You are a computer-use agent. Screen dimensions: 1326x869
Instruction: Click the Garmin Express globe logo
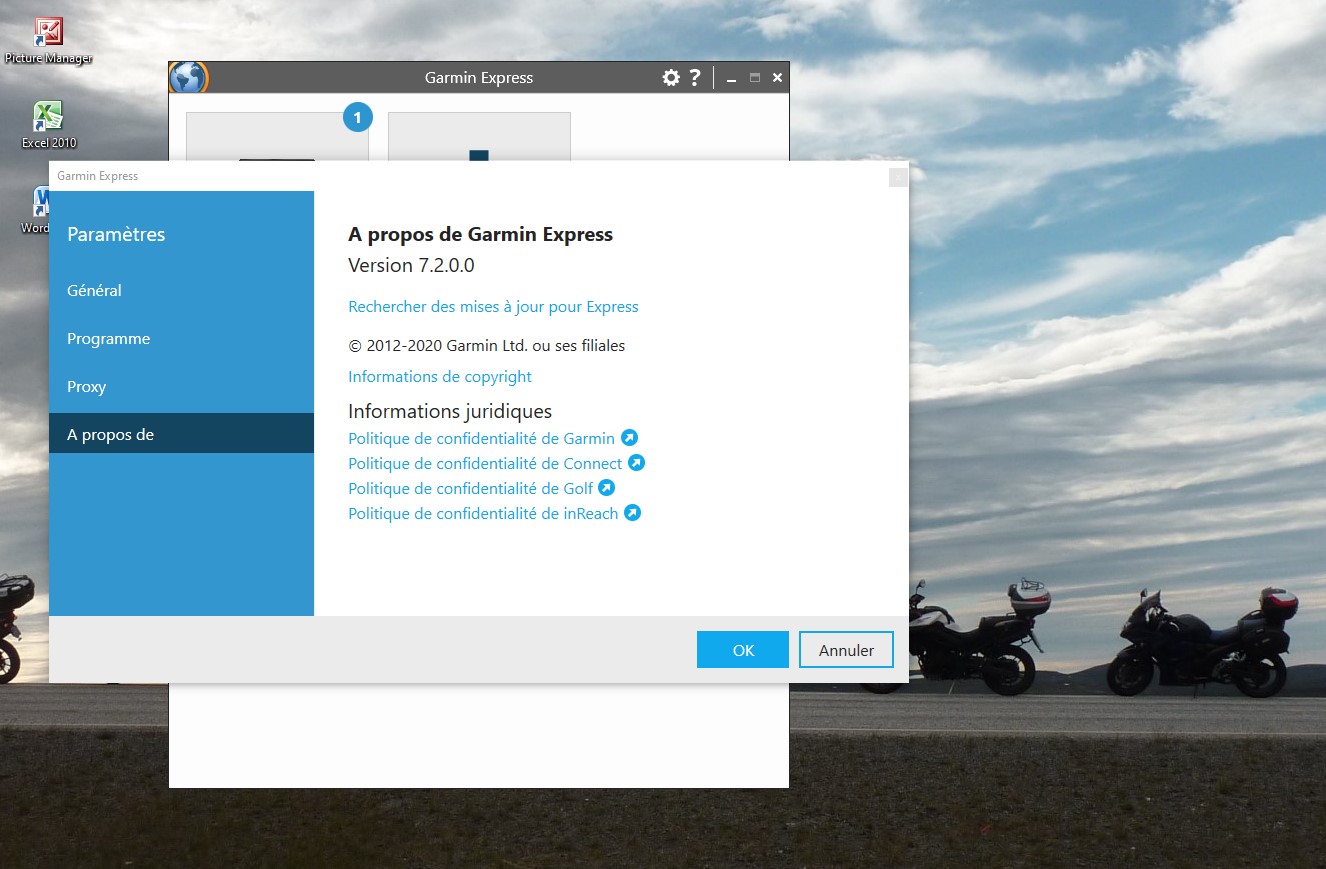188,77
